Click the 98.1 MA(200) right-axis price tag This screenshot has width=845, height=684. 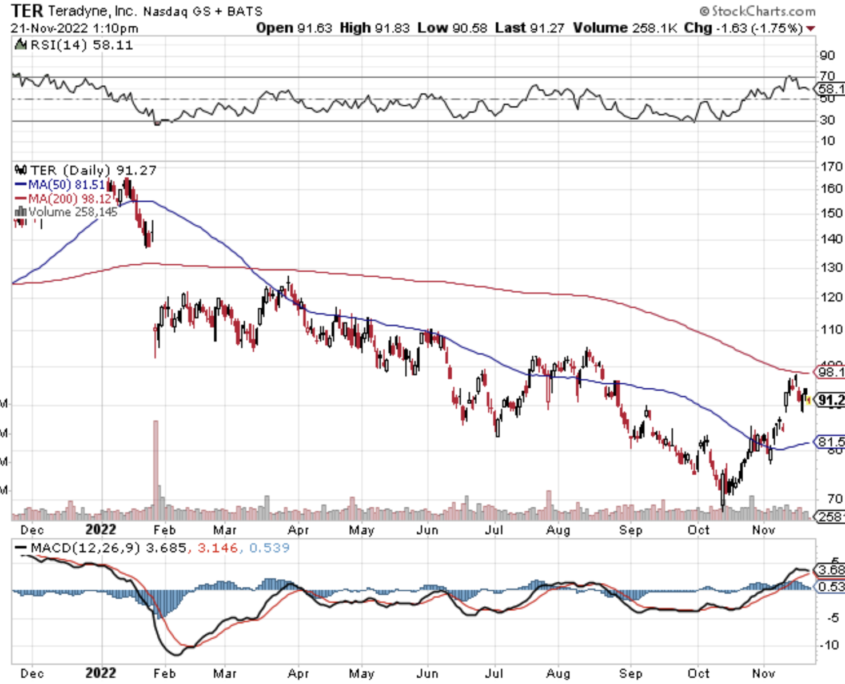(x=830, y=372)
